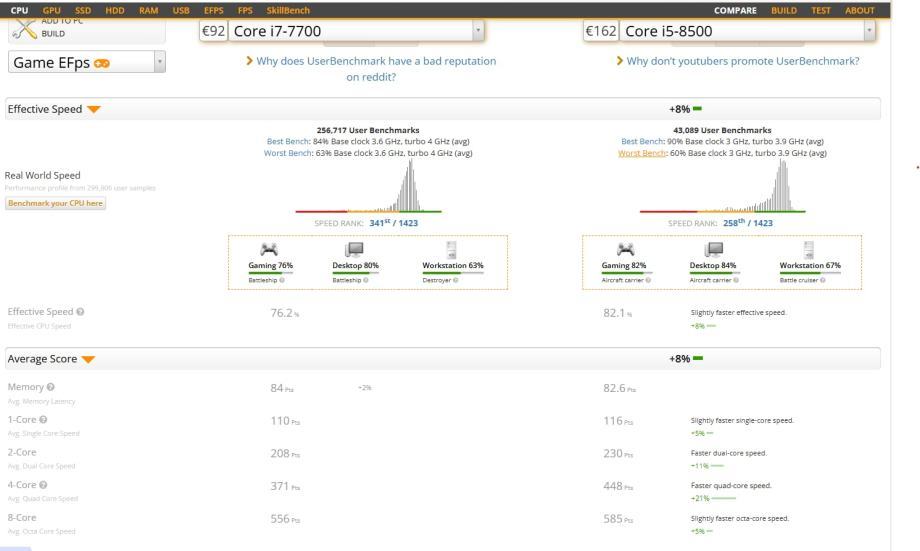Viewport: 920px width, 551px height.
Task: Open Best Bench link for Core i5-8500
Action: point(642,141)
